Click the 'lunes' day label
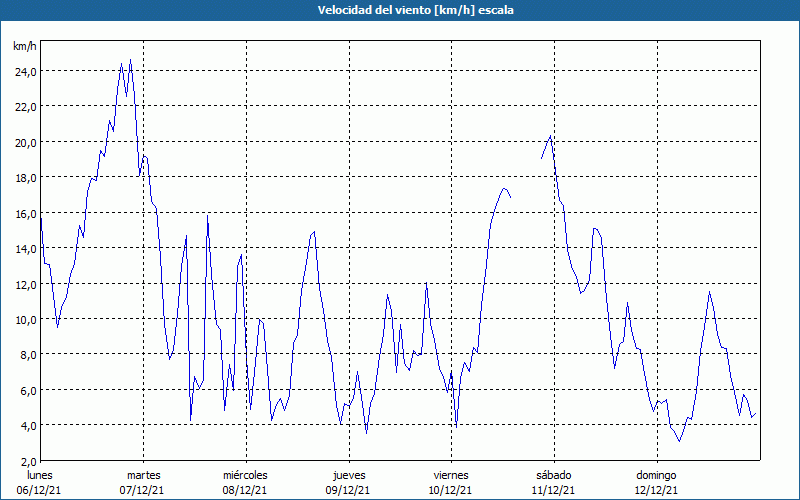The width and height of the screenshot is (800, 500). point(40,475)
